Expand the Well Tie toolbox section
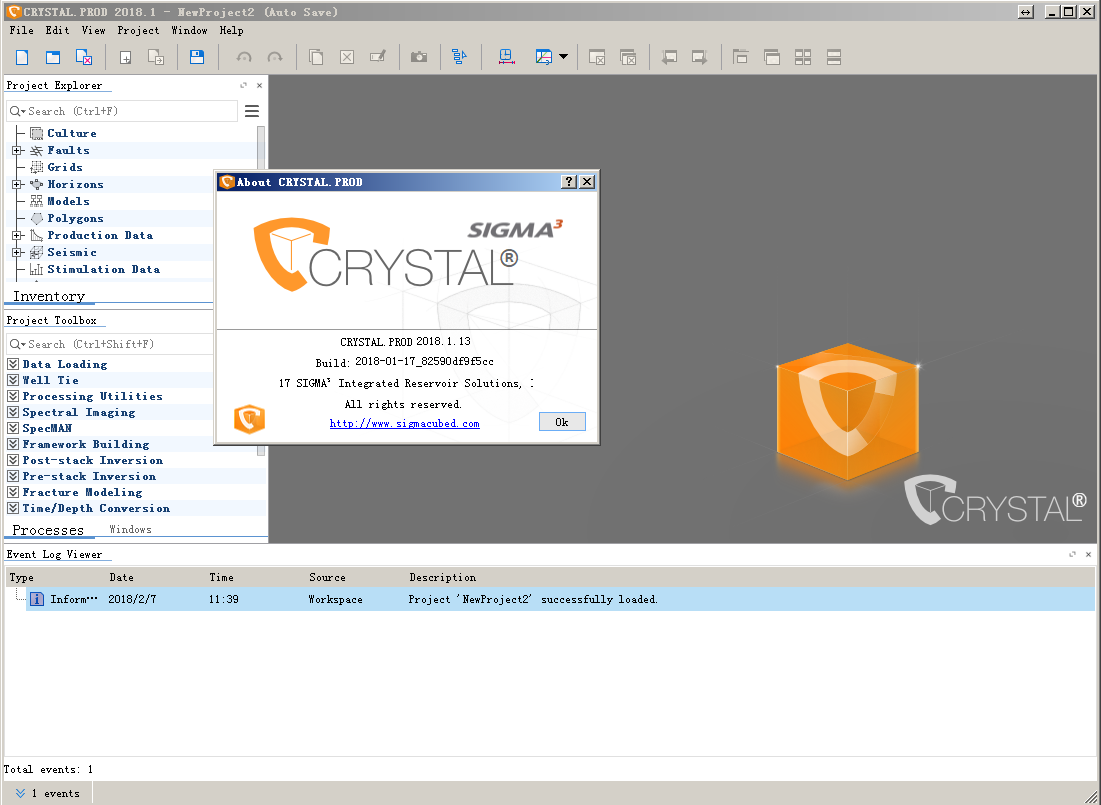This screenshot has width=1101, height=805. pos(13,380)
